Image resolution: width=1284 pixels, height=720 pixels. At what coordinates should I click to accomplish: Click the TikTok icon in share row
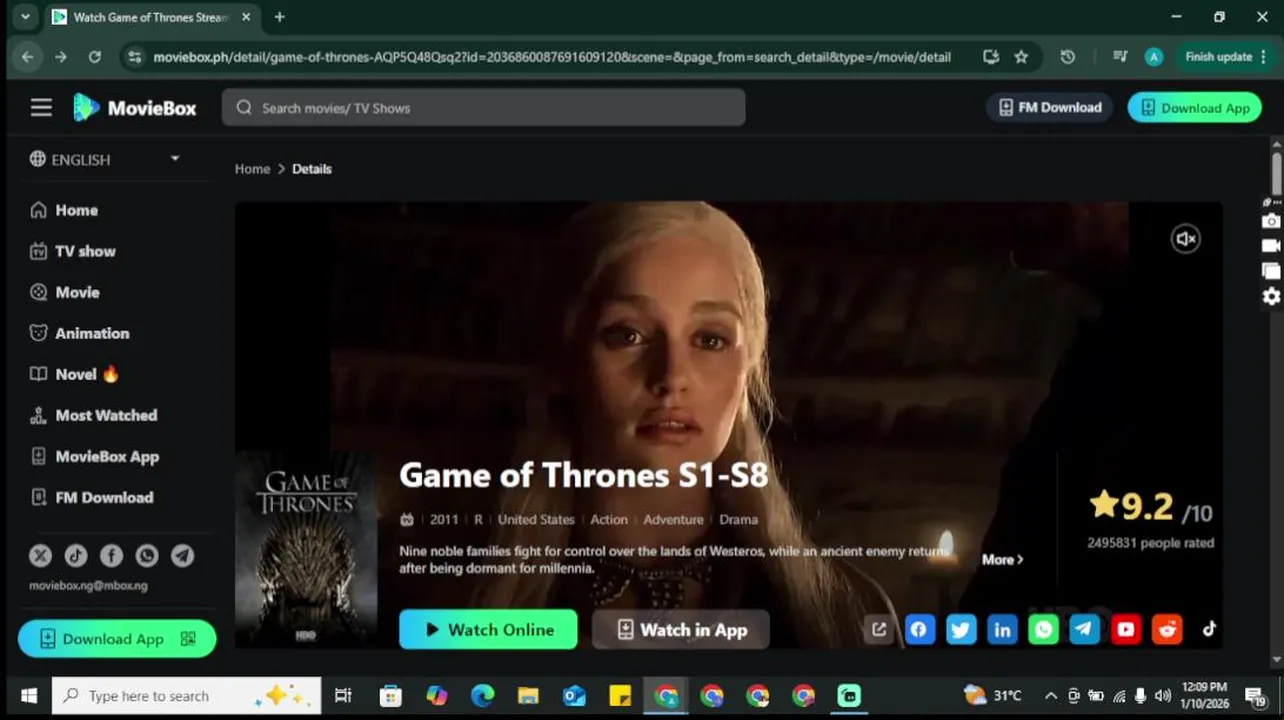tap(1209, 629)
